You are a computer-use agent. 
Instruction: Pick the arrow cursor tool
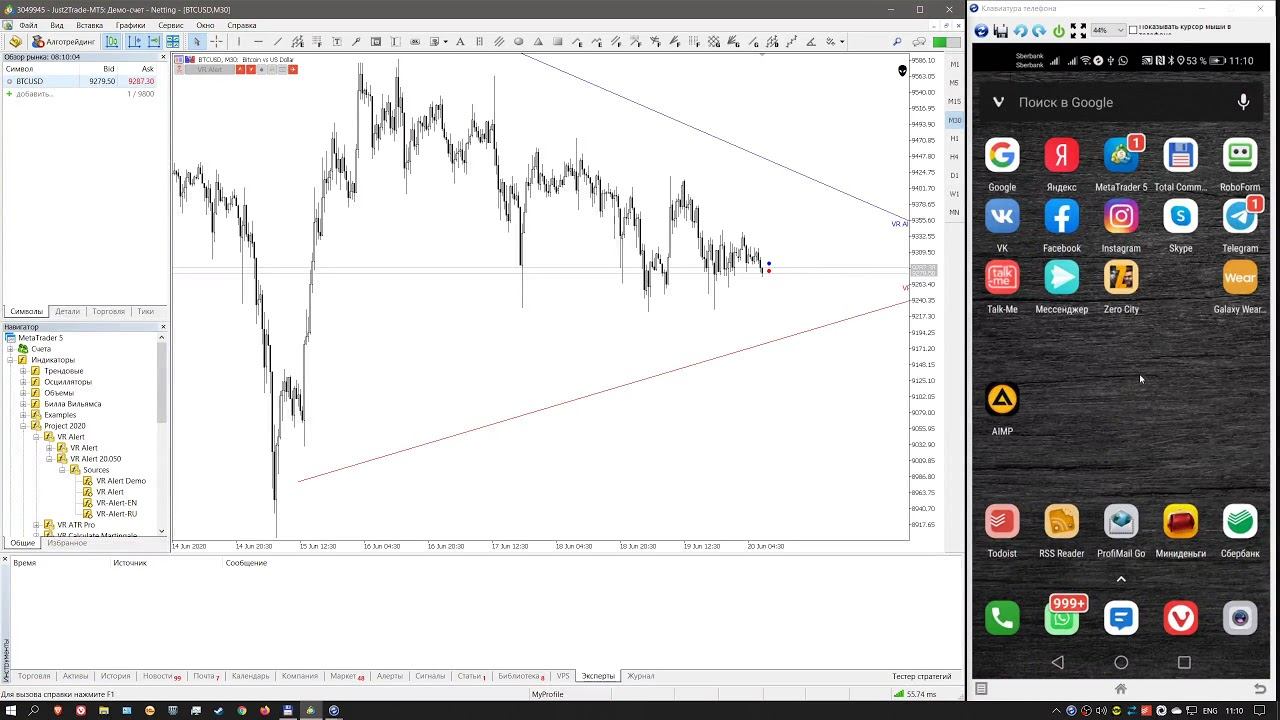[x=197, y=42]
